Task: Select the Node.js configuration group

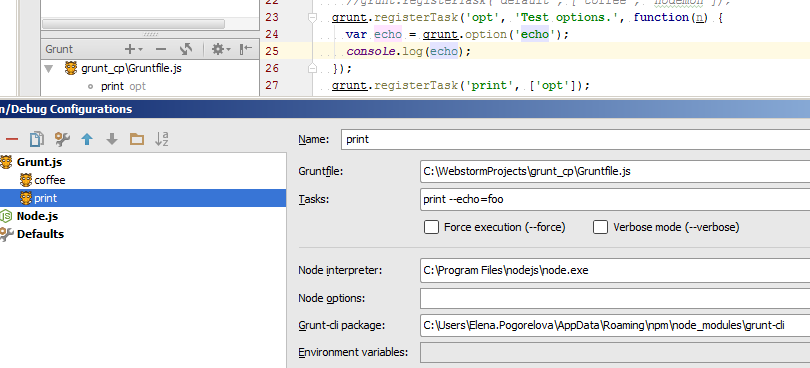Action: [x=37, y=216]
